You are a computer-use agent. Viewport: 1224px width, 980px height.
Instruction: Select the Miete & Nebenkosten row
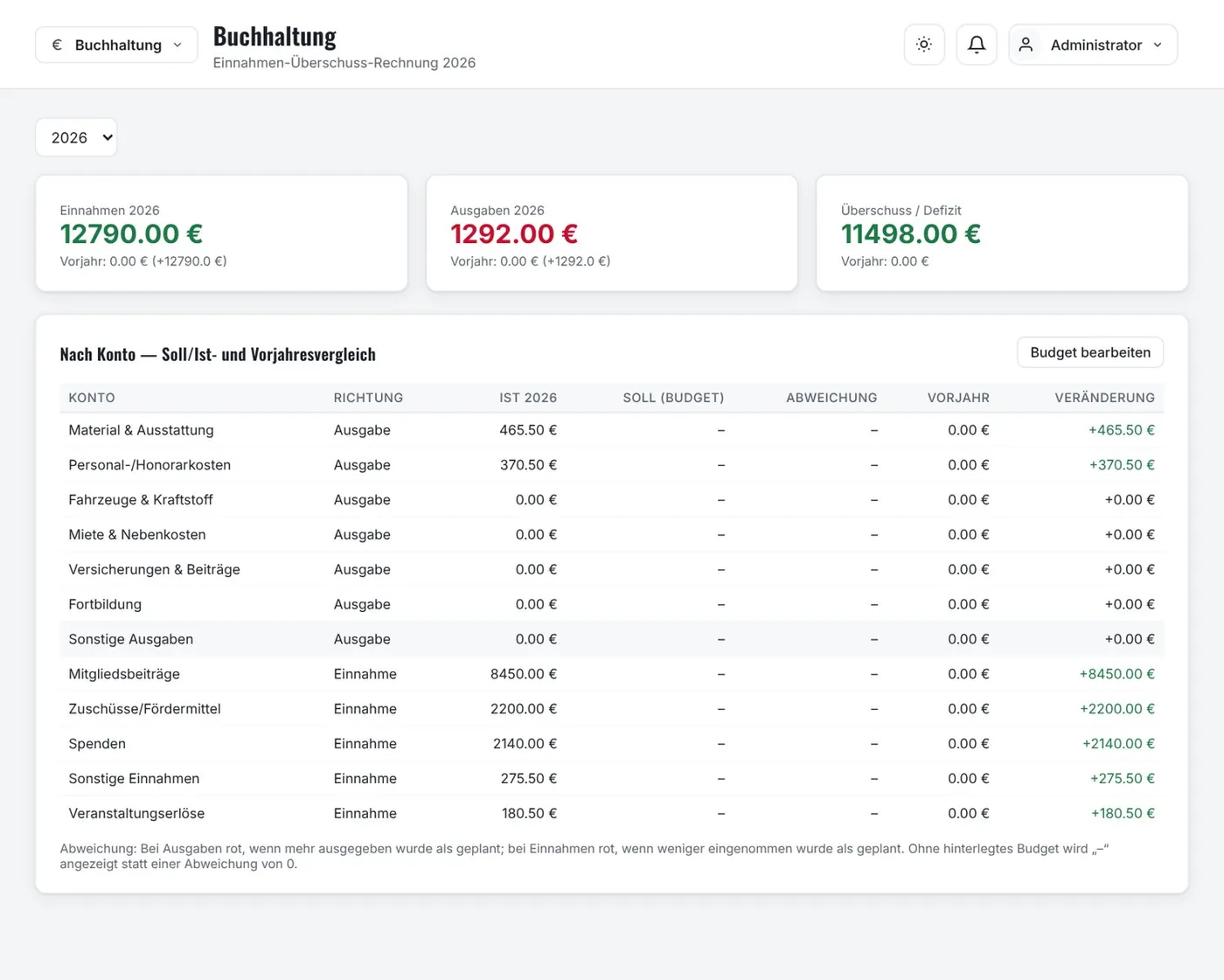coord(611,534)
